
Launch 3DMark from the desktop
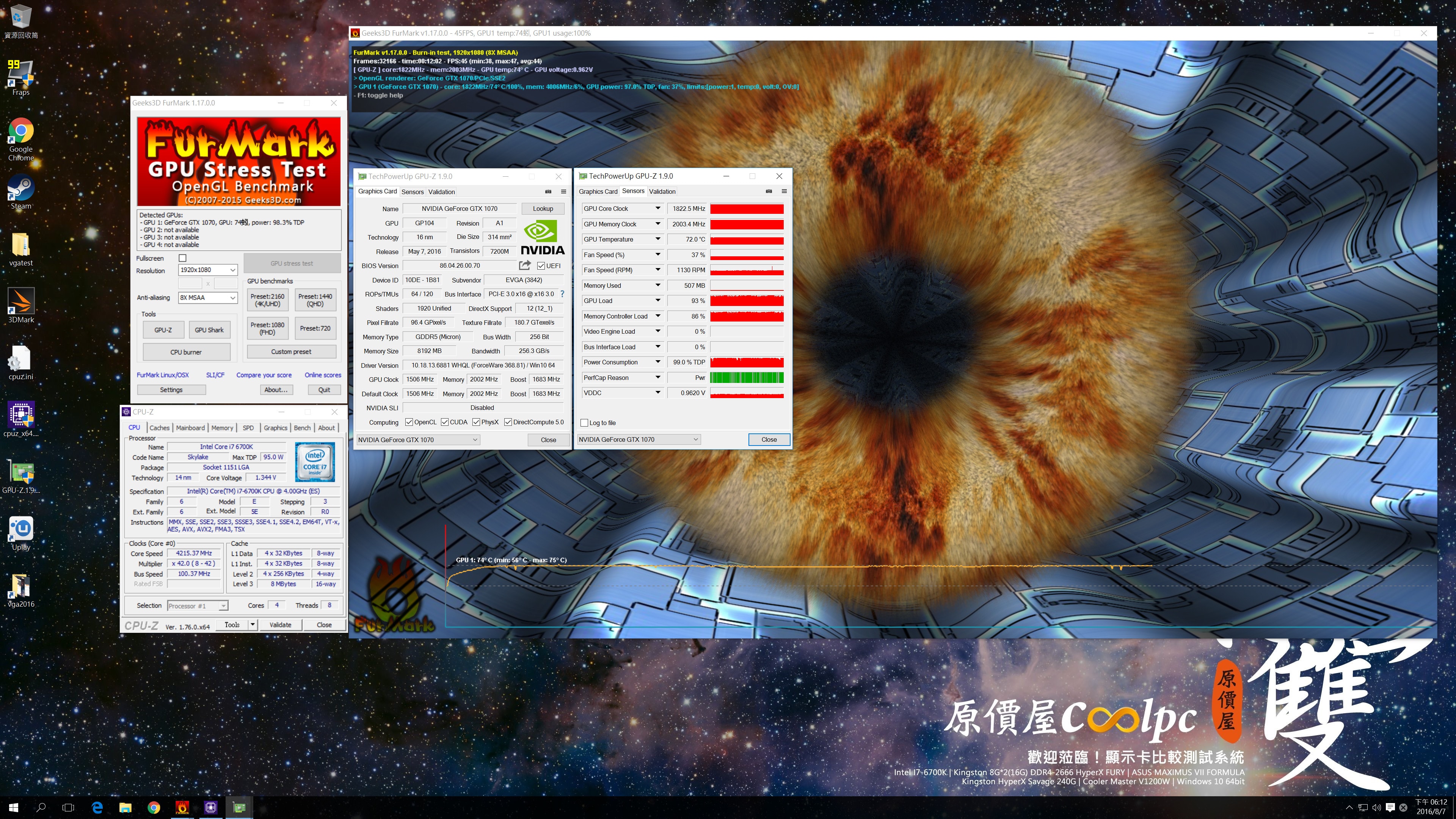point(21,305)
